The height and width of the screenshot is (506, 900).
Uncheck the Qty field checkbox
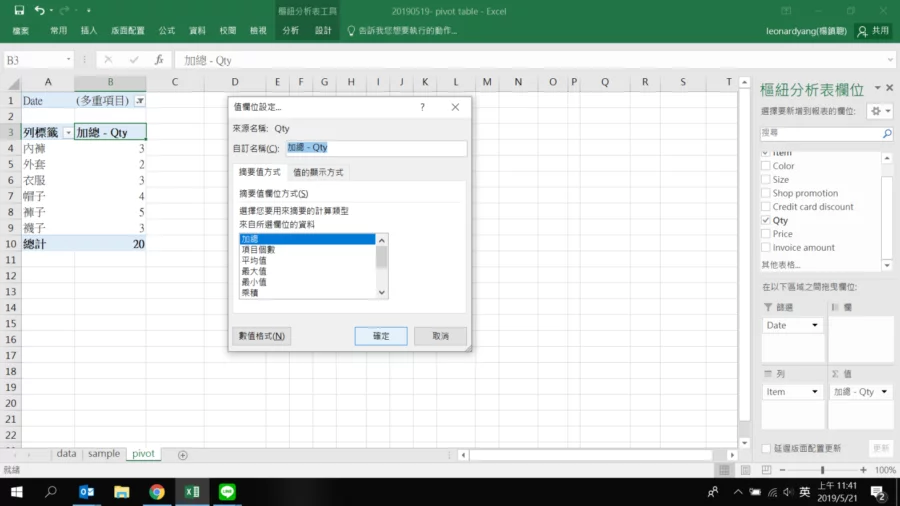point(766,220)
